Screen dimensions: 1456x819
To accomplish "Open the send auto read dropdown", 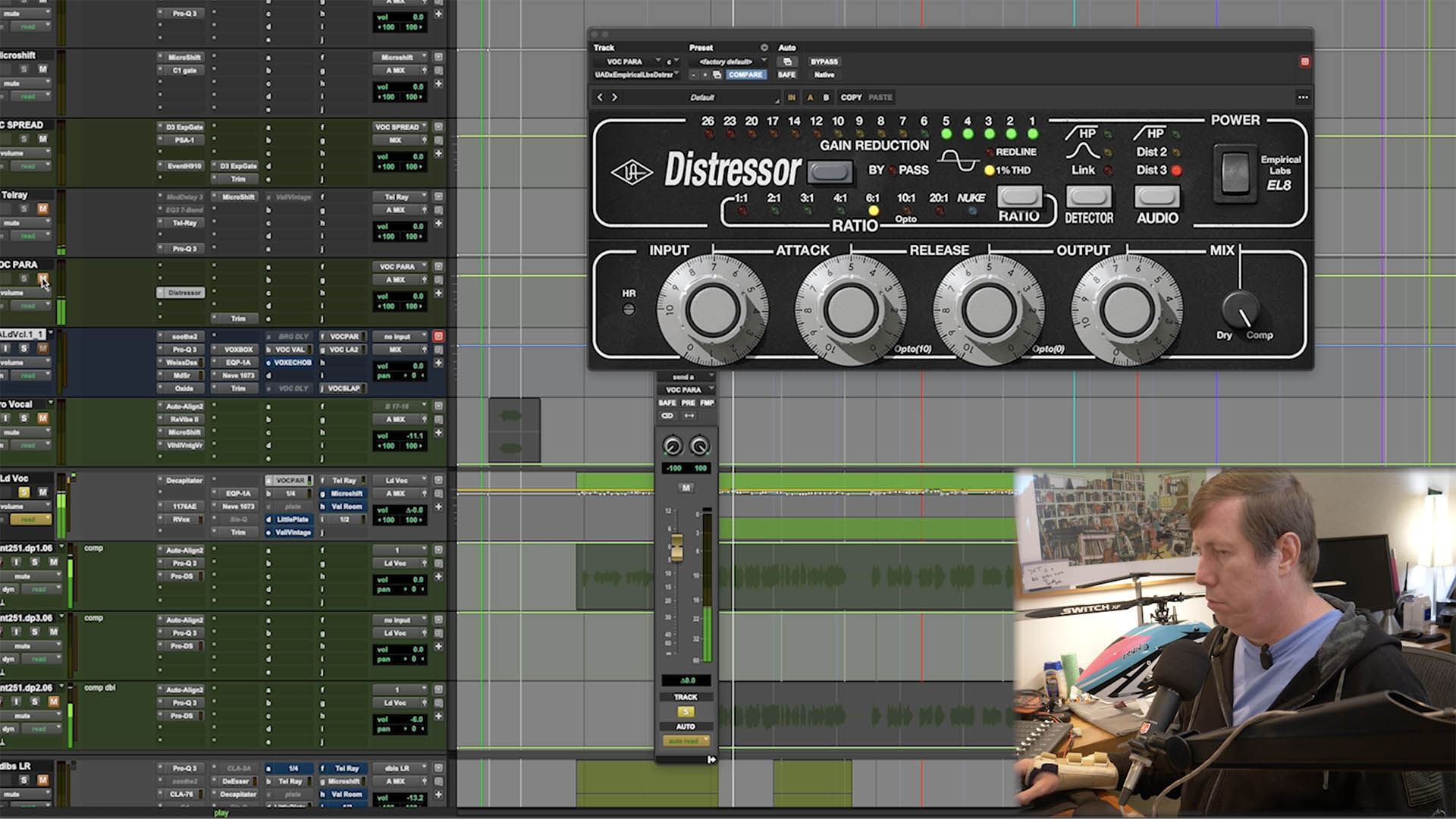I will coord(686,741).
